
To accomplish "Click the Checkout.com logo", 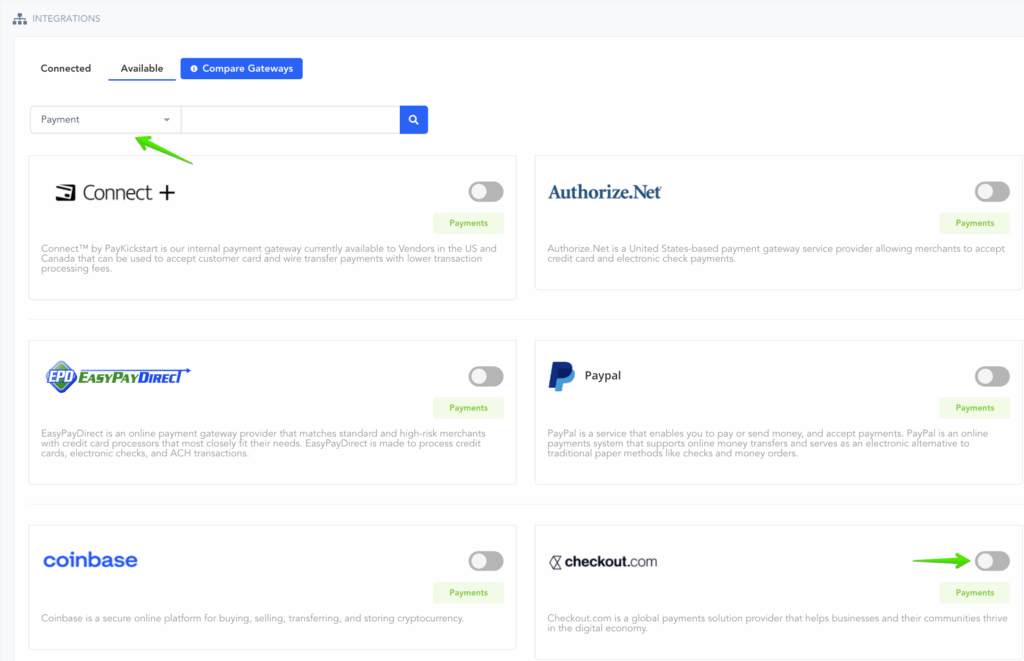I will [604, 562].
